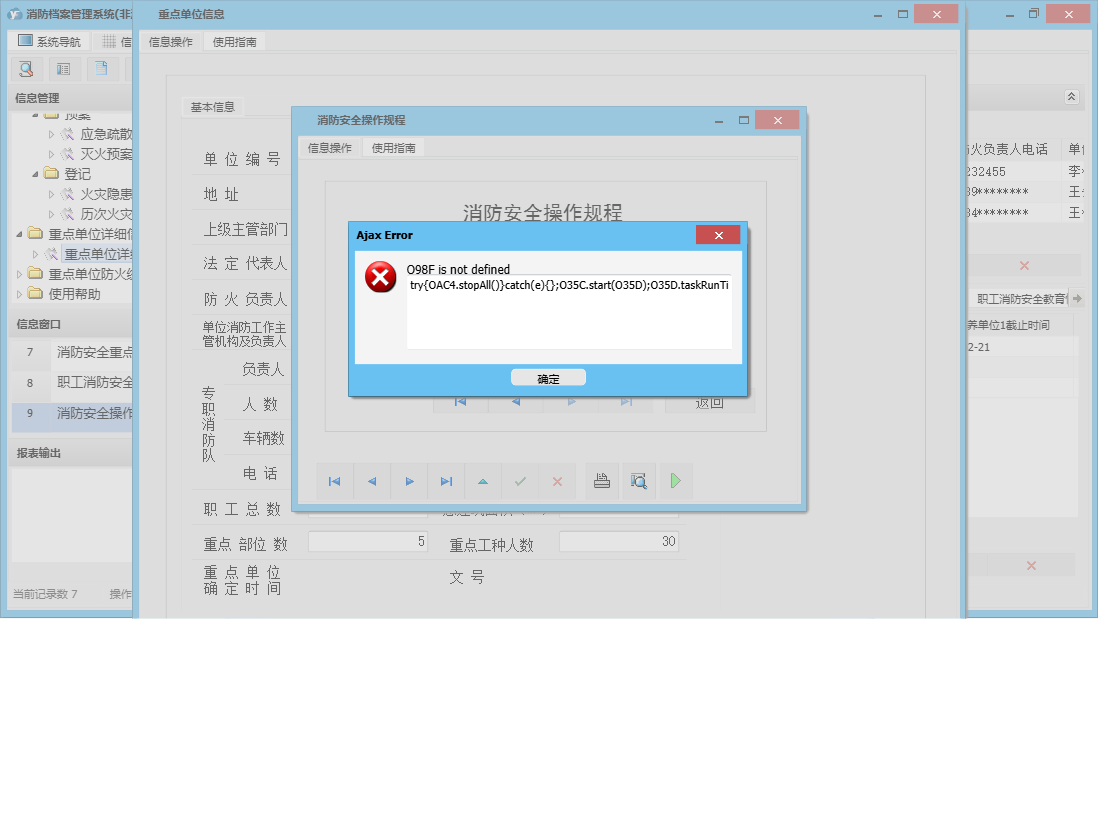This screenshot has height=817, width=1098.
Task: Click the green checkmark confirm record icon
Action: (520, 481)
